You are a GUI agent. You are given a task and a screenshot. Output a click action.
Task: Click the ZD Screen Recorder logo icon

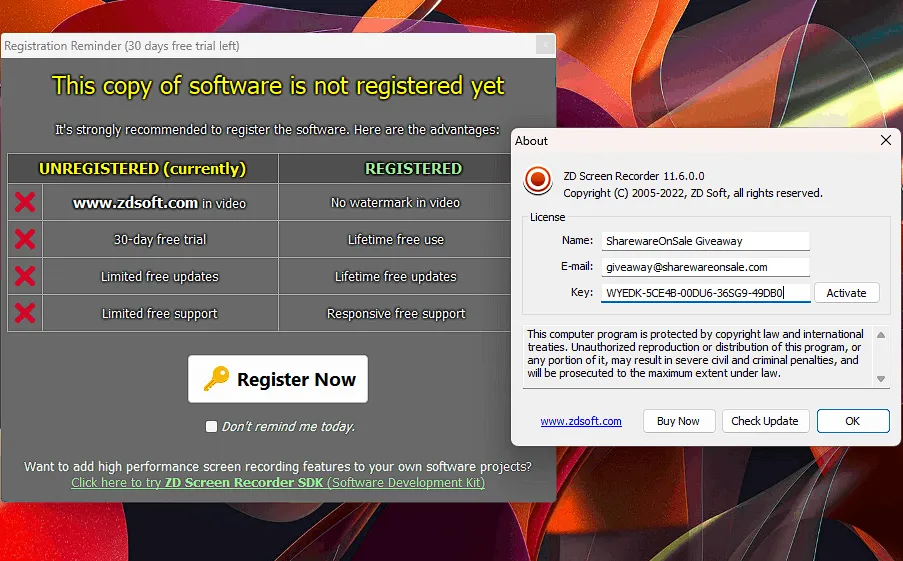click(538, 180)
